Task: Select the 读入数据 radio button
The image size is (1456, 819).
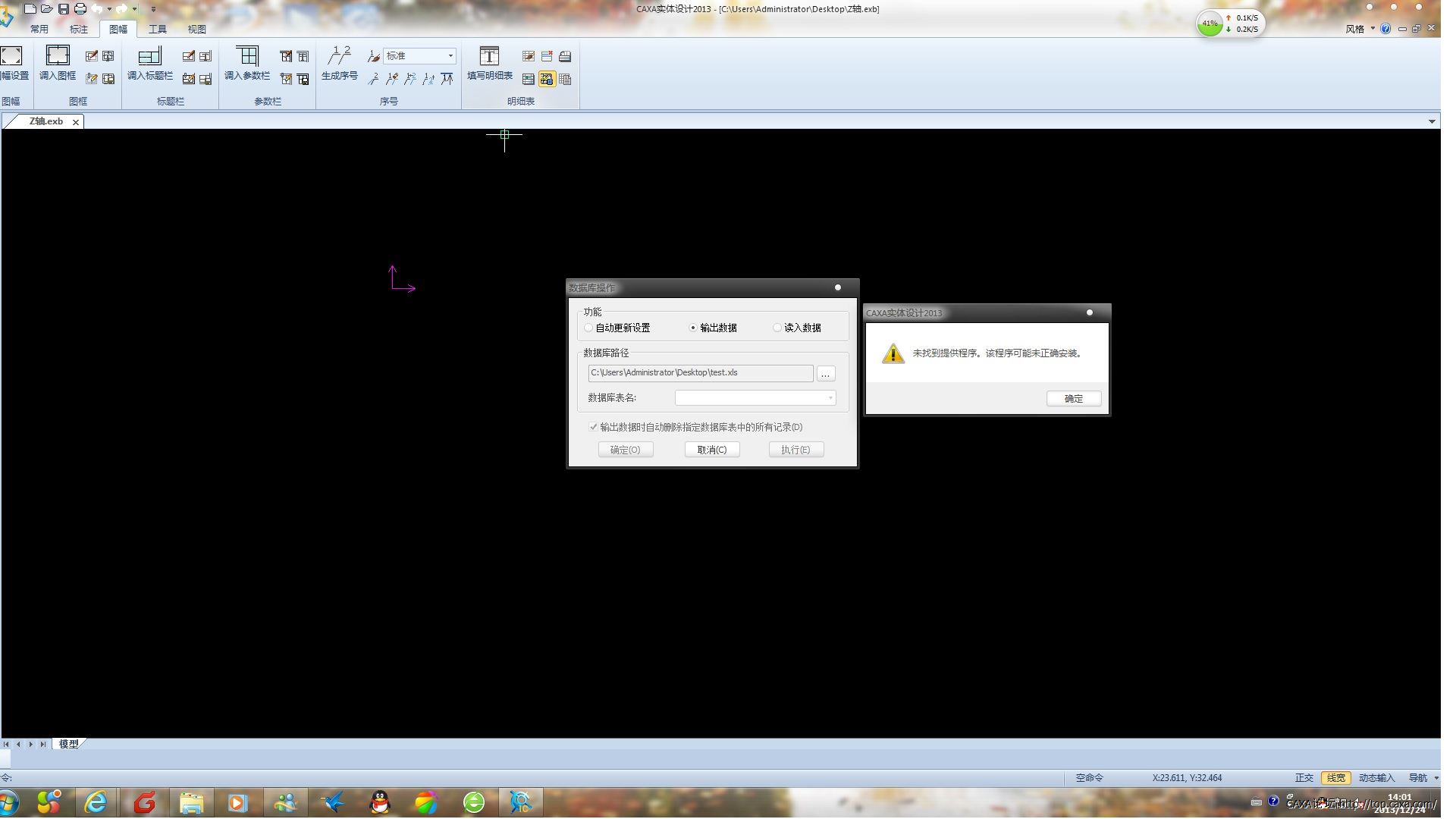Action: point(777,328)
